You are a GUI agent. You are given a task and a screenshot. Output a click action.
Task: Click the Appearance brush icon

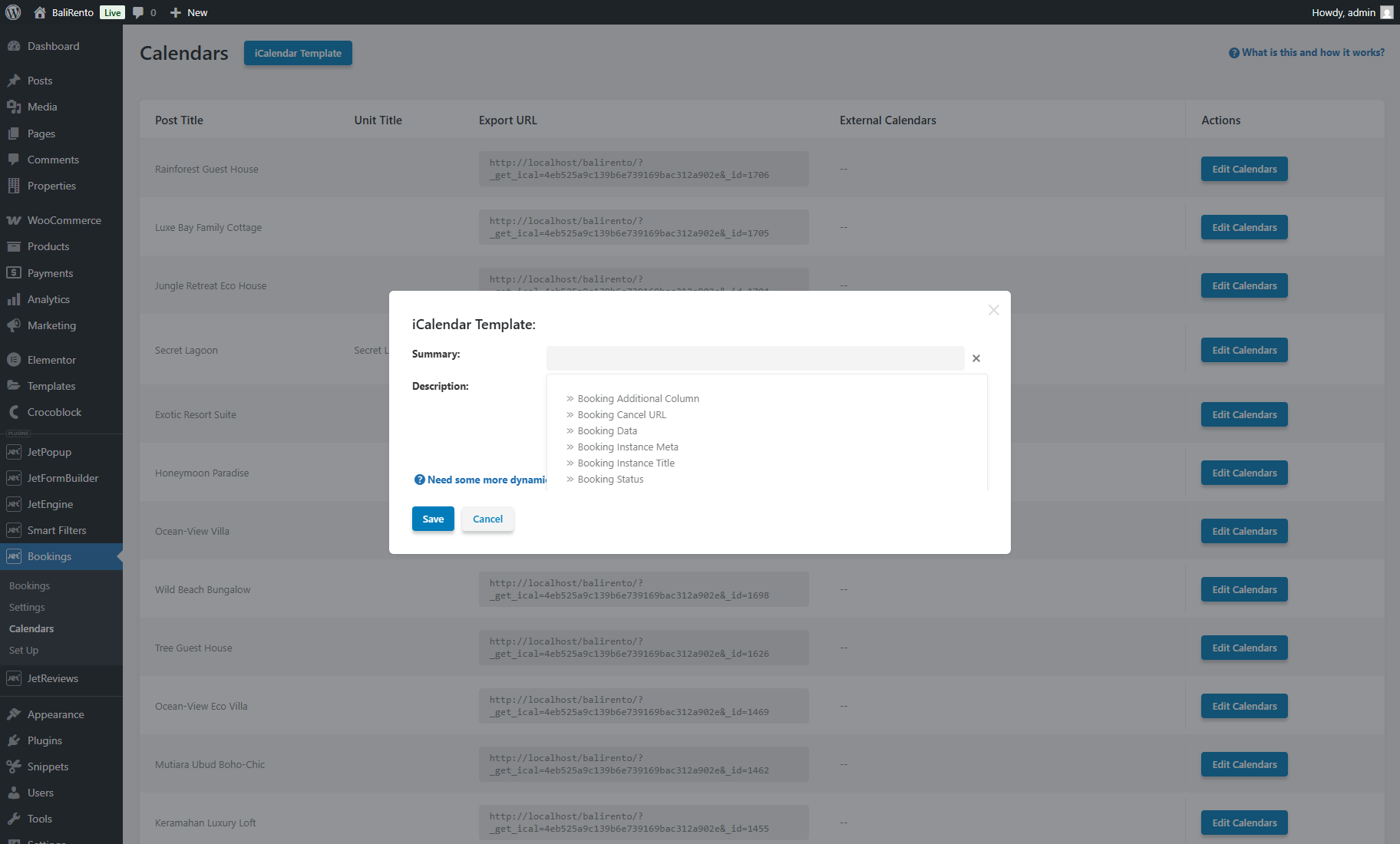pos(14,714)
